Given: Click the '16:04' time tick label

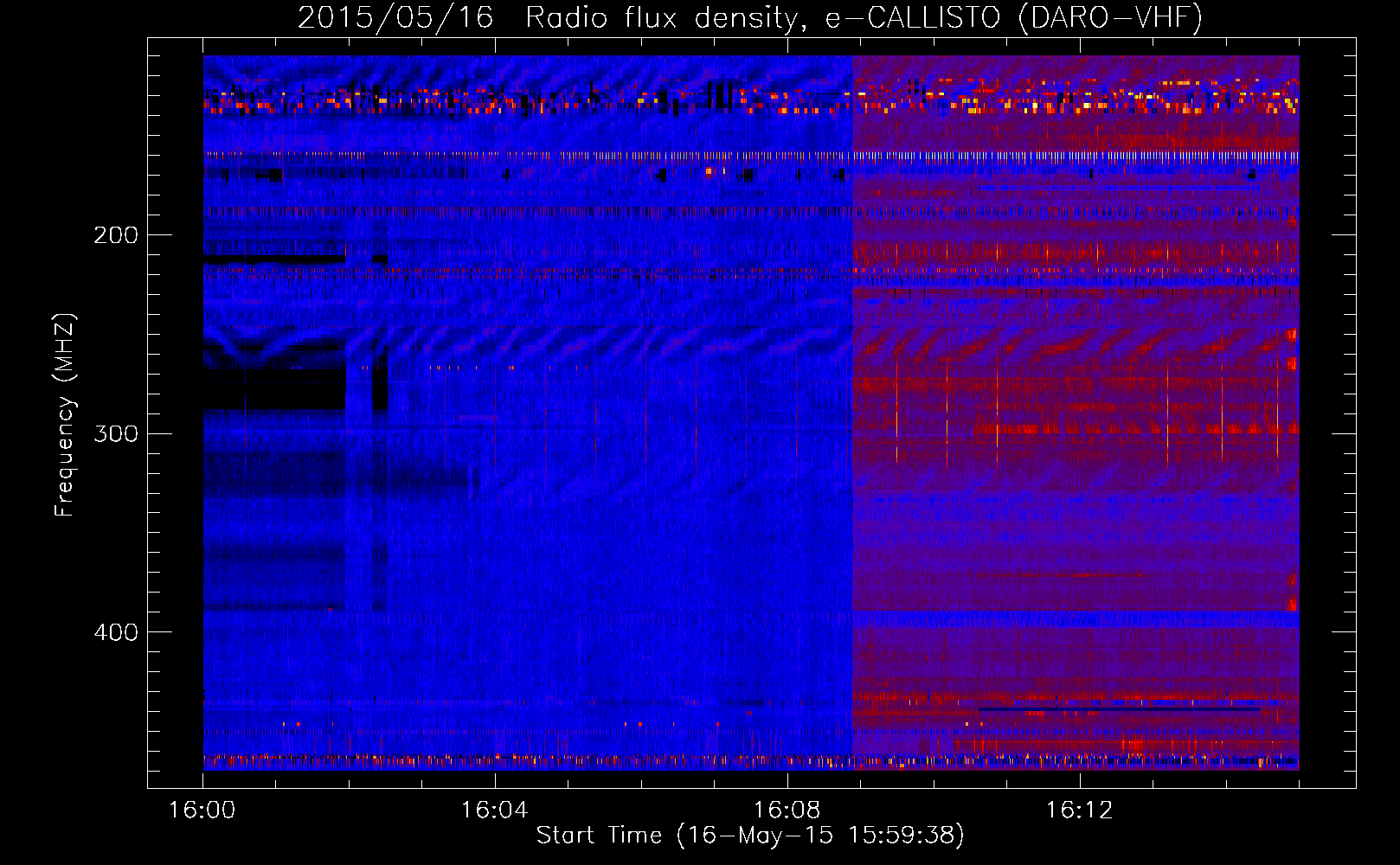Looking at the screenshot, I should click(x=494, y=810).
